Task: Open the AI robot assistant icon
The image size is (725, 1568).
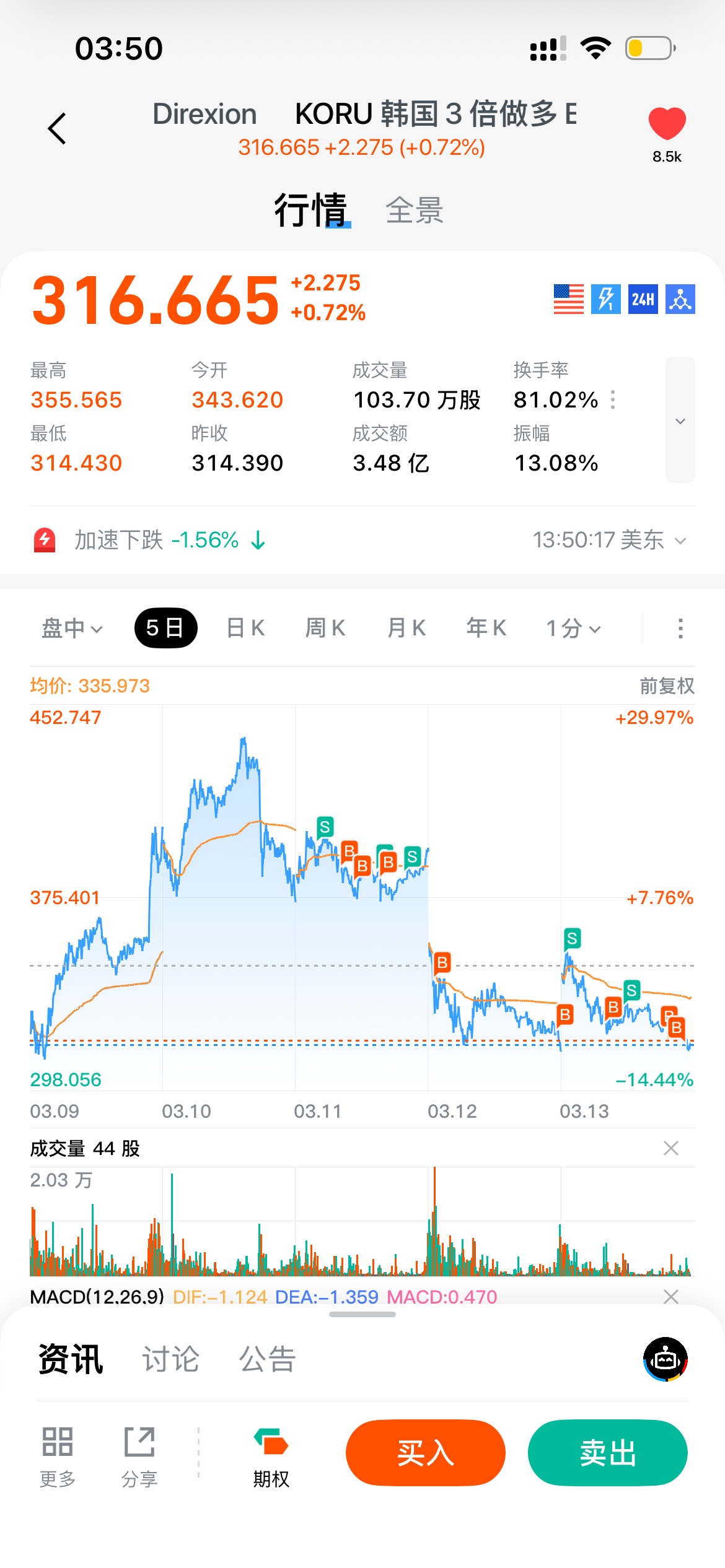Action: click(665, 1359)
